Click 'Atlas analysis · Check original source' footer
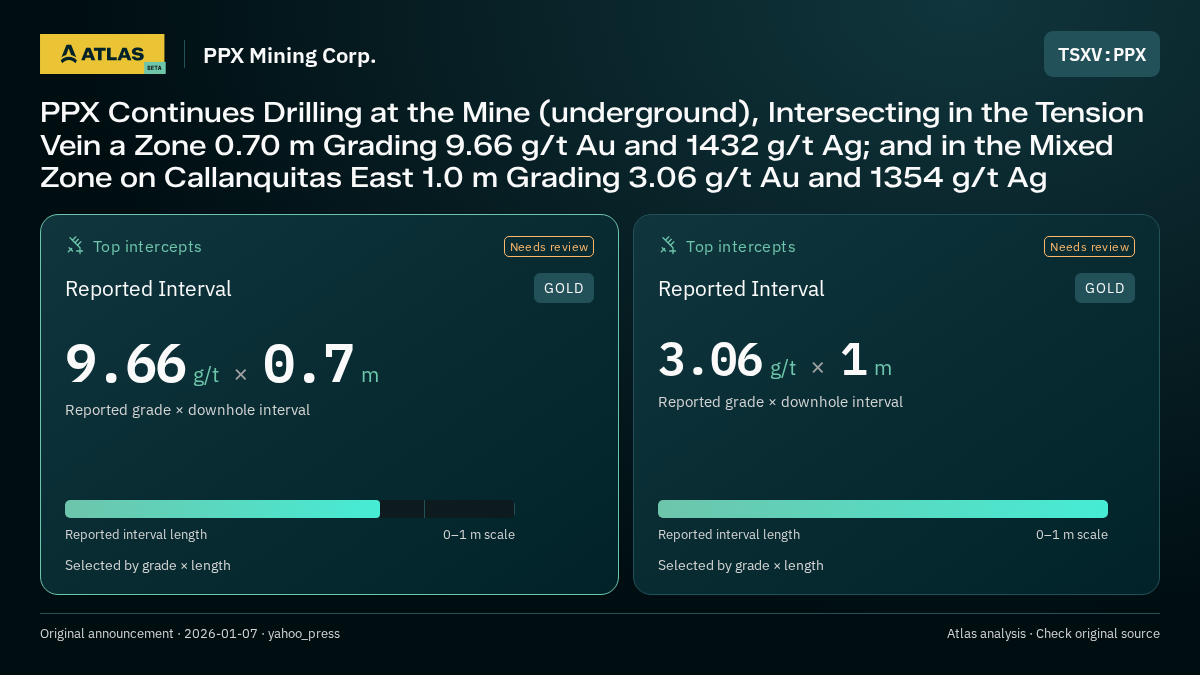This screenshot has height=675, width=1200. [x=1053, y=634]
